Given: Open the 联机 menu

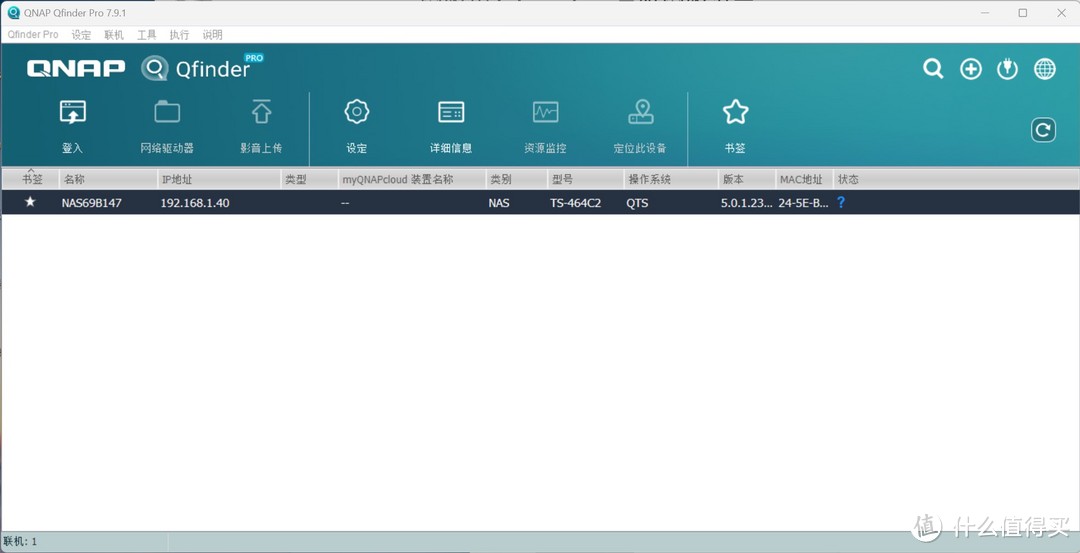Looking at the screenshot, I should coord(114,34).
